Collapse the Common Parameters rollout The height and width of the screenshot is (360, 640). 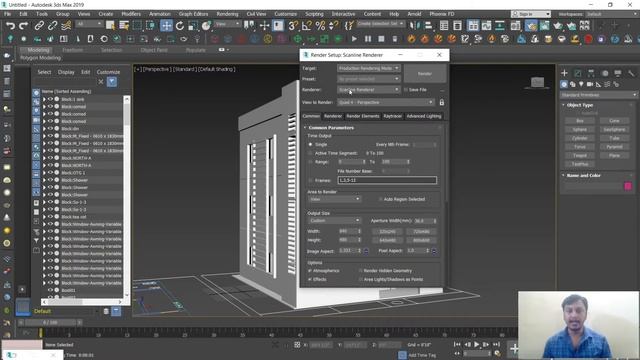click(x=331, y=128)
